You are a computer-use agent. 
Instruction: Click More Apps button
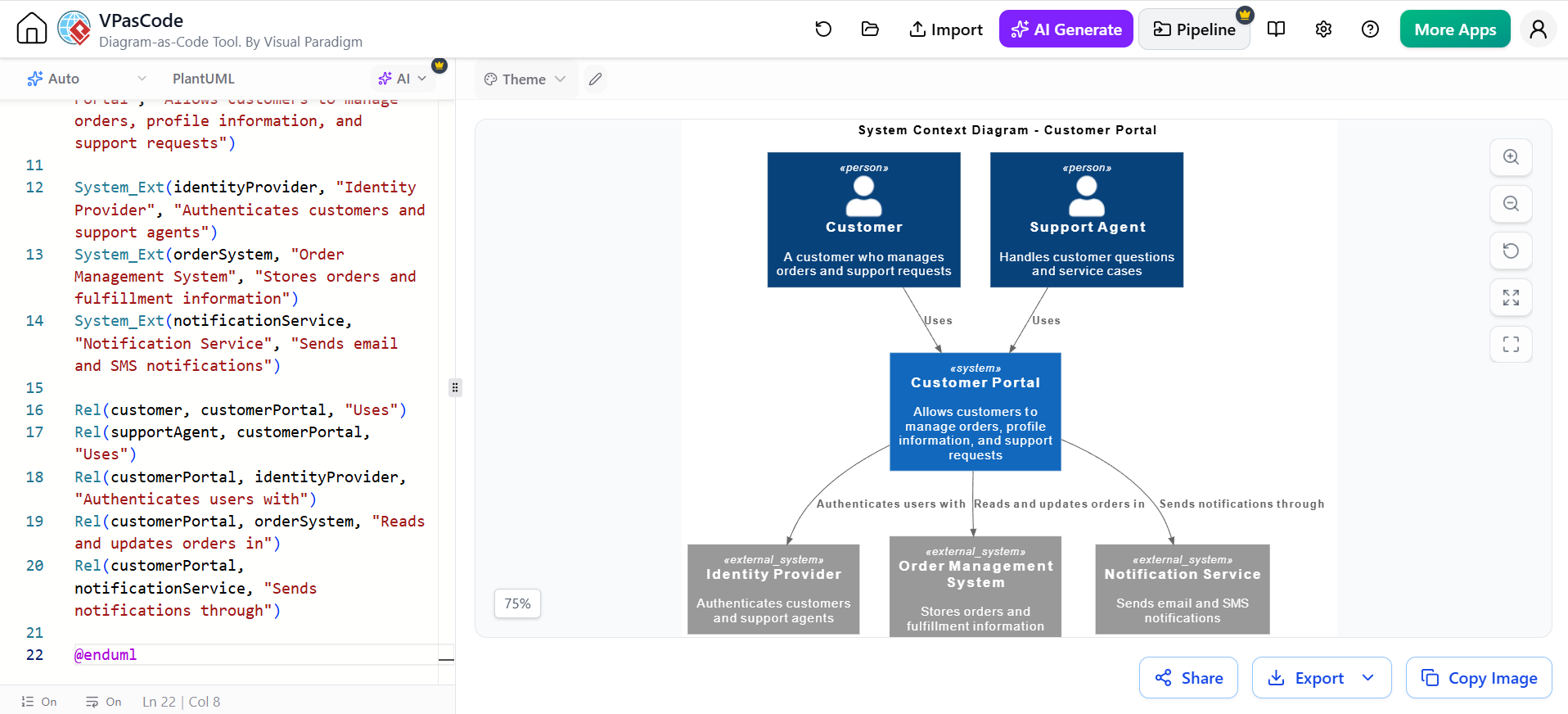pos(1455,29)
